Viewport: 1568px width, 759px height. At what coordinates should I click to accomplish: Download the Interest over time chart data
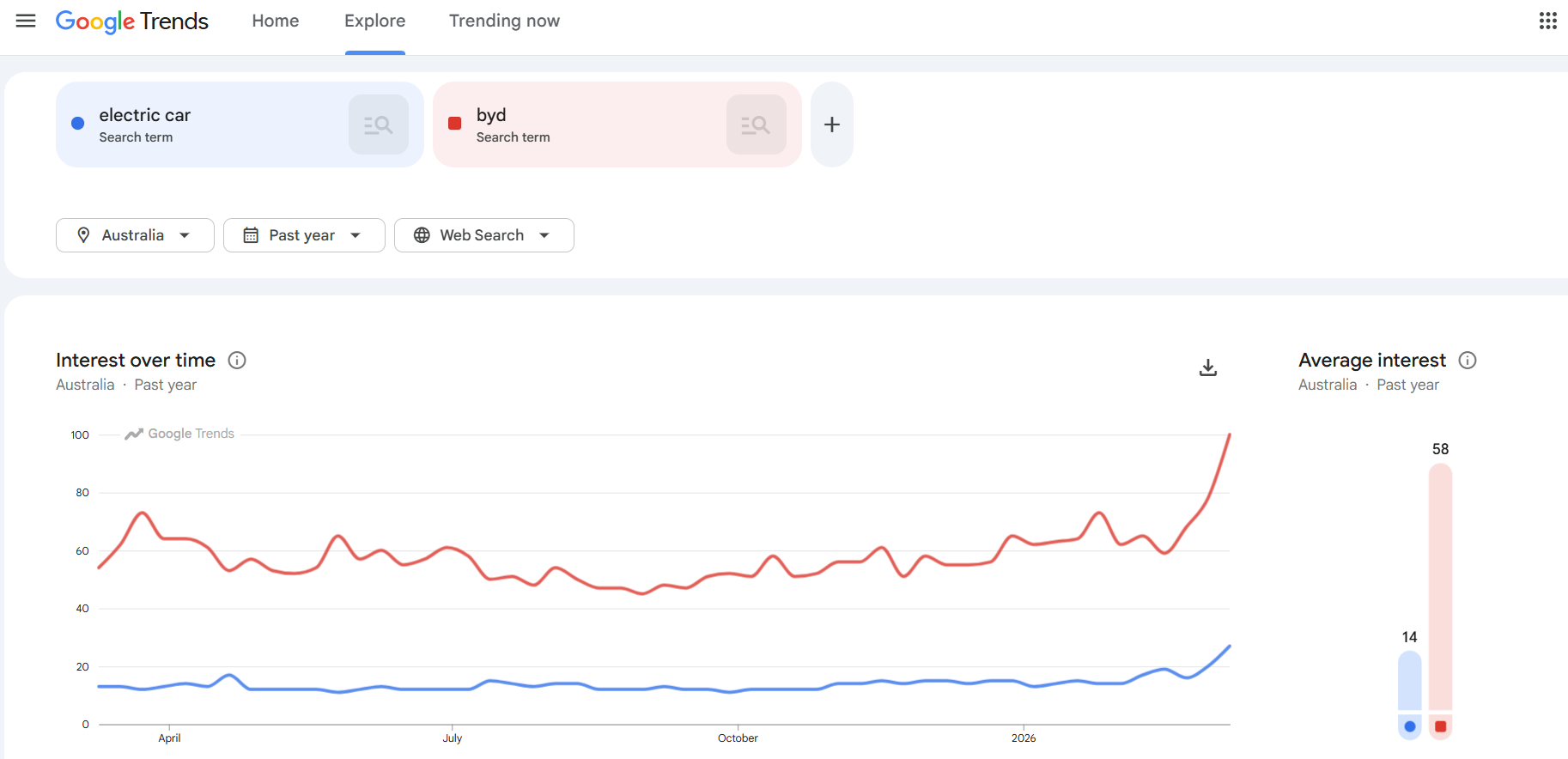1207,367
